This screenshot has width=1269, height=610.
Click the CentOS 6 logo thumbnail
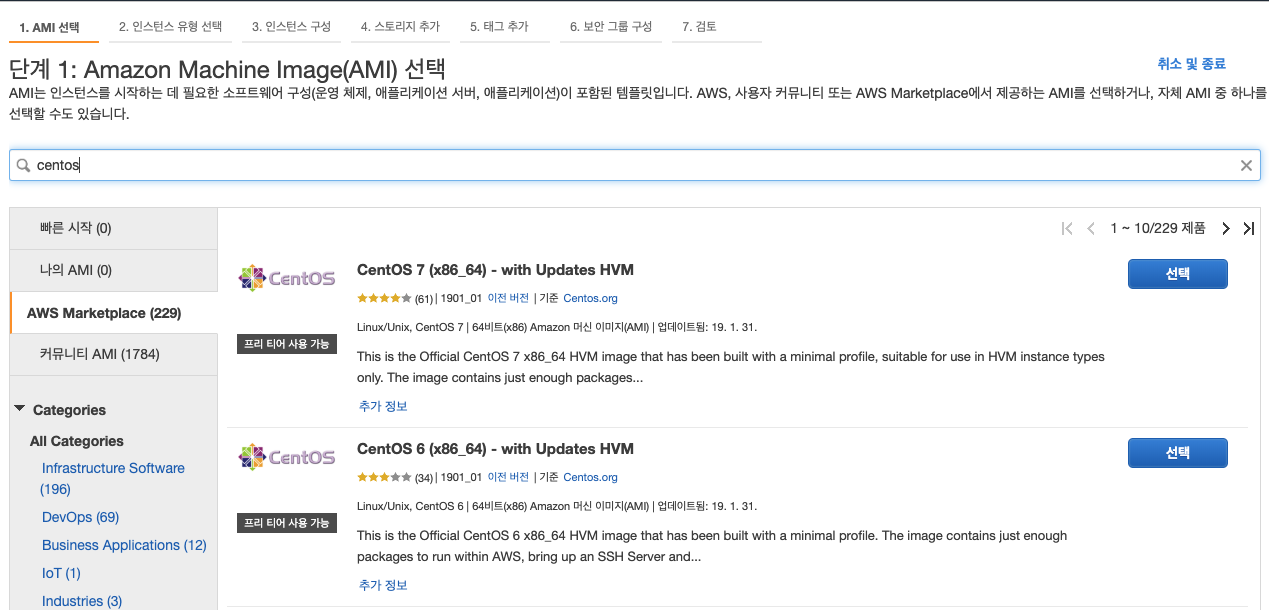(x=287, y=457)
